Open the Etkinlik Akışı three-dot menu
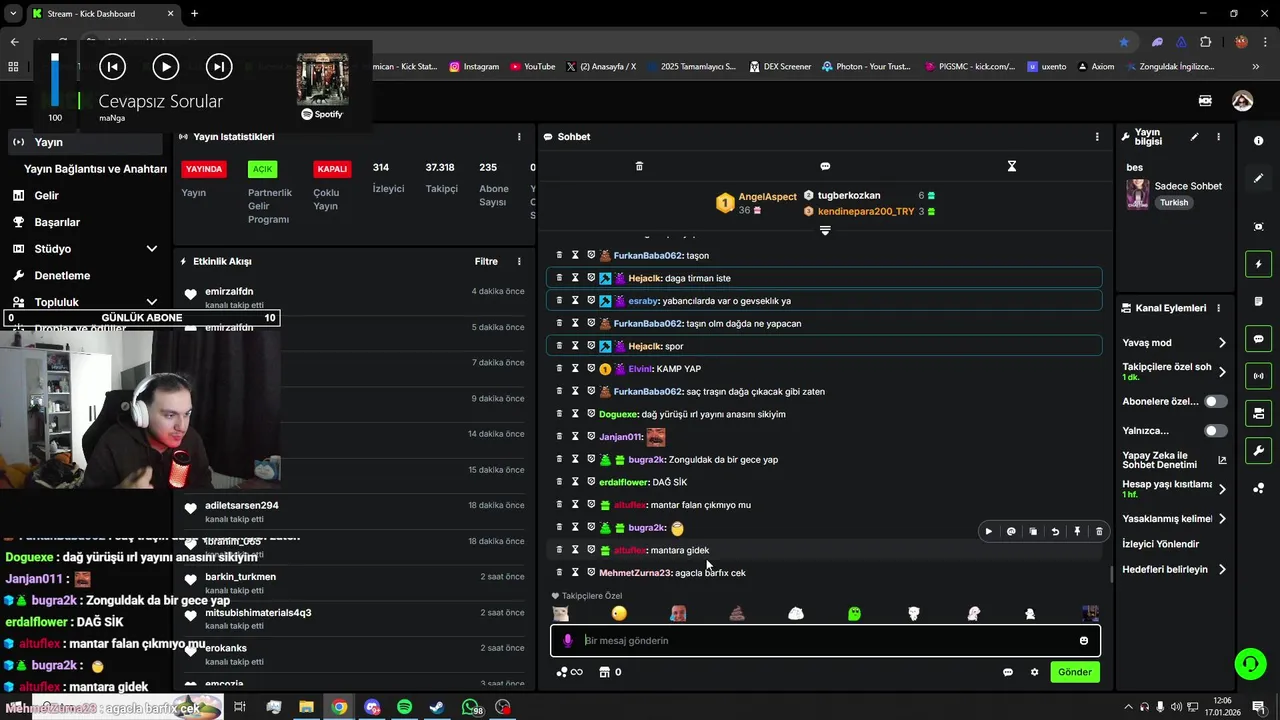 pos(518,262)
